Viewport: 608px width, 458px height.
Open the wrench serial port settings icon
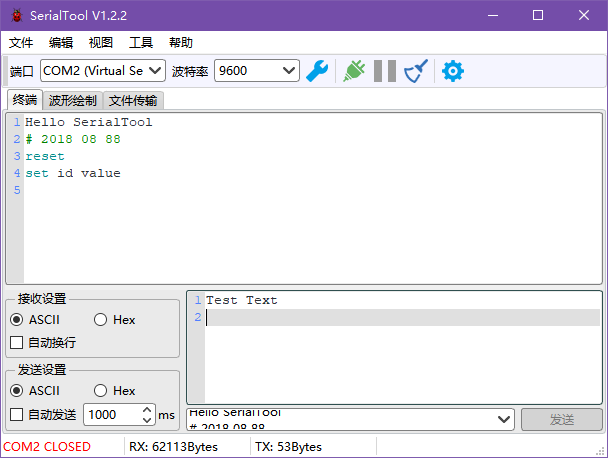coord(317,71)
